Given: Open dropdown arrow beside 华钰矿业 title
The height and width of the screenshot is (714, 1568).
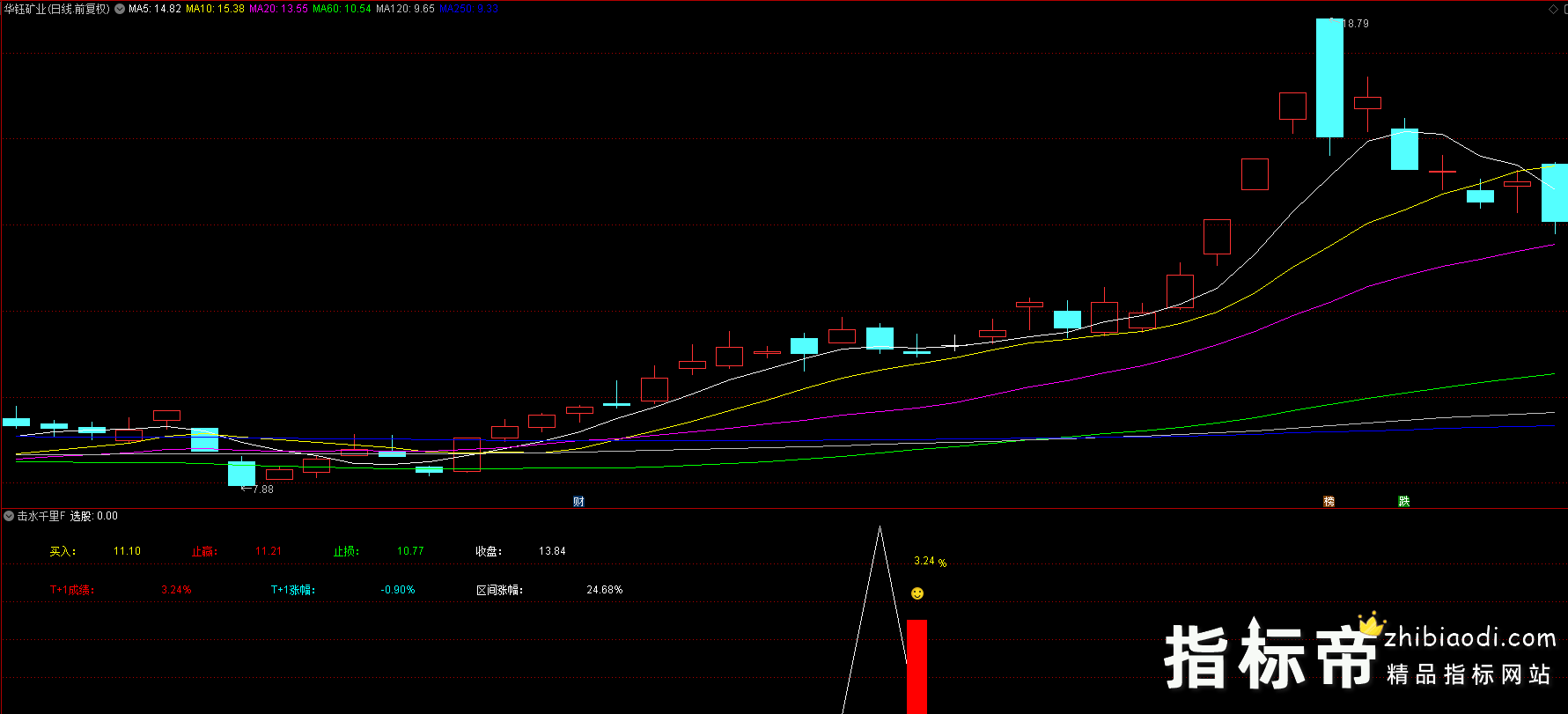Looking at the screenshot, I should (x=120, y=9).
